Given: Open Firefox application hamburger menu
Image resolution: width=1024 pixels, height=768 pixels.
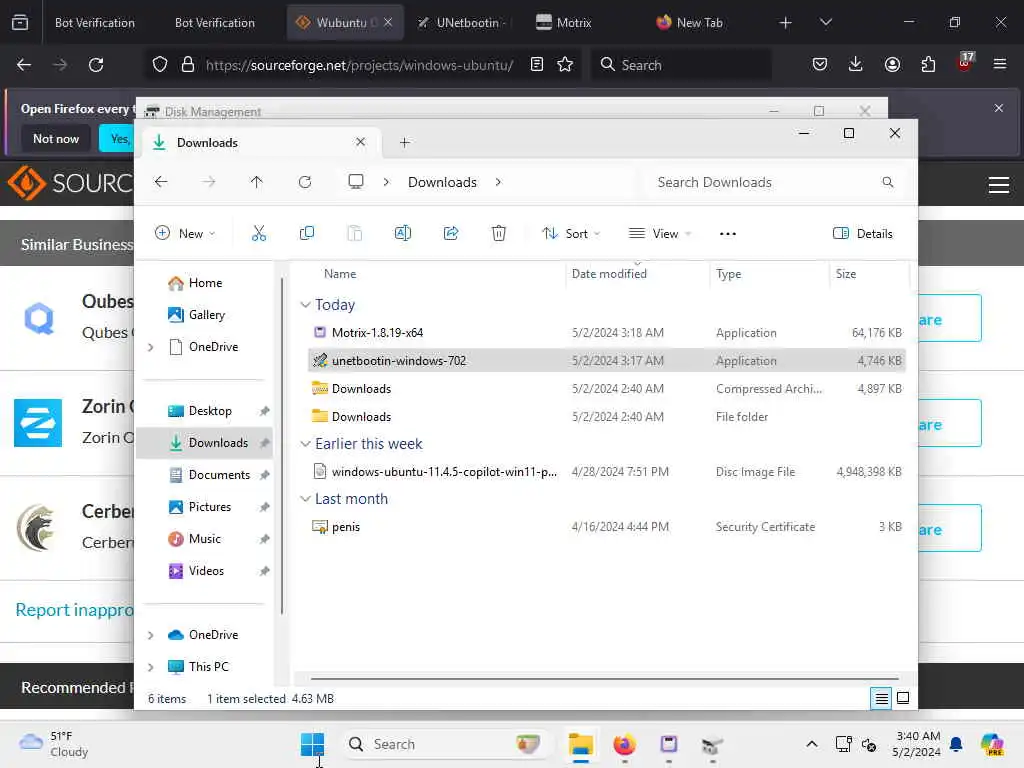Looking at the screenshot, I should coord(999,65).
